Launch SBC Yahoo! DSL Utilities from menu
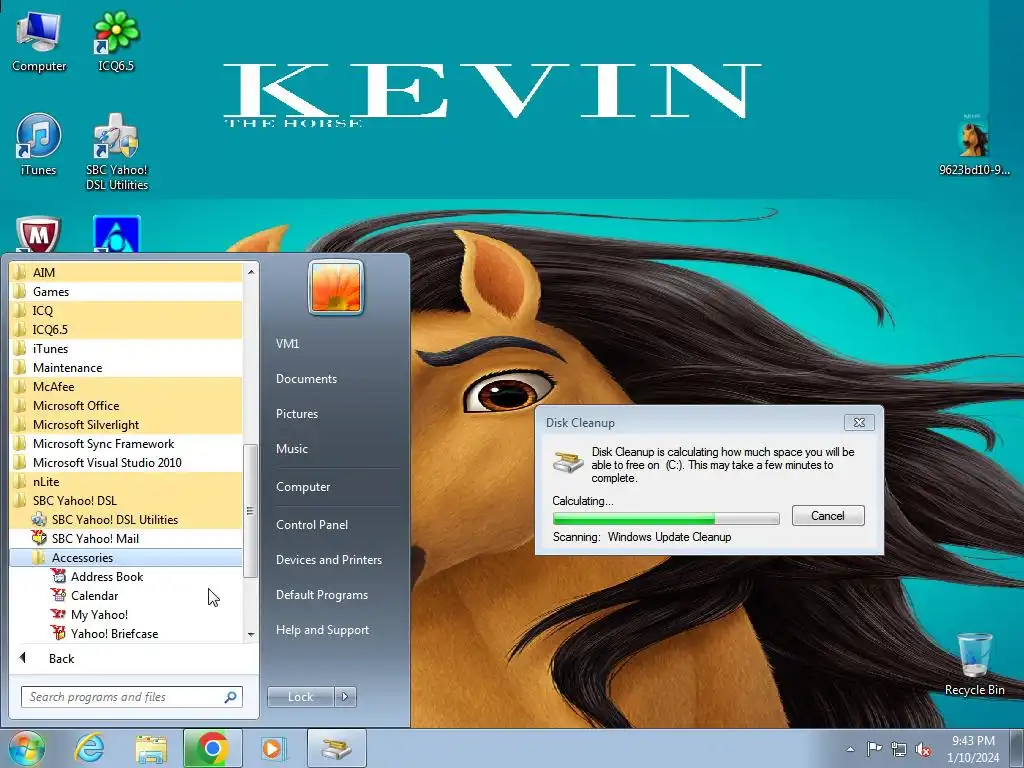Viewport: 1024px width, 768px height. click(x=126, y=519)
